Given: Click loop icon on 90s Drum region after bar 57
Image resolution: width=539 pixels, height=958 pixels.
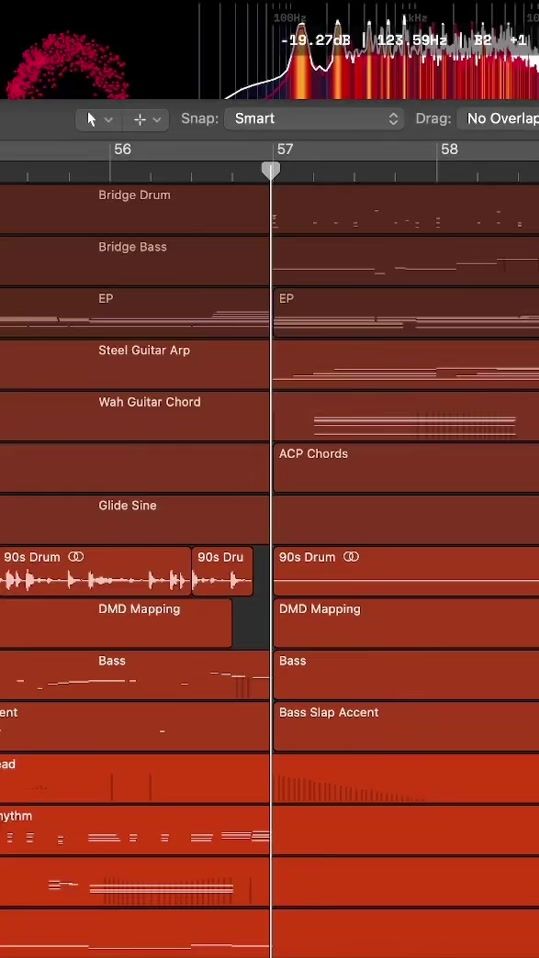Looking at the screenshot, I should pos(351,557).
